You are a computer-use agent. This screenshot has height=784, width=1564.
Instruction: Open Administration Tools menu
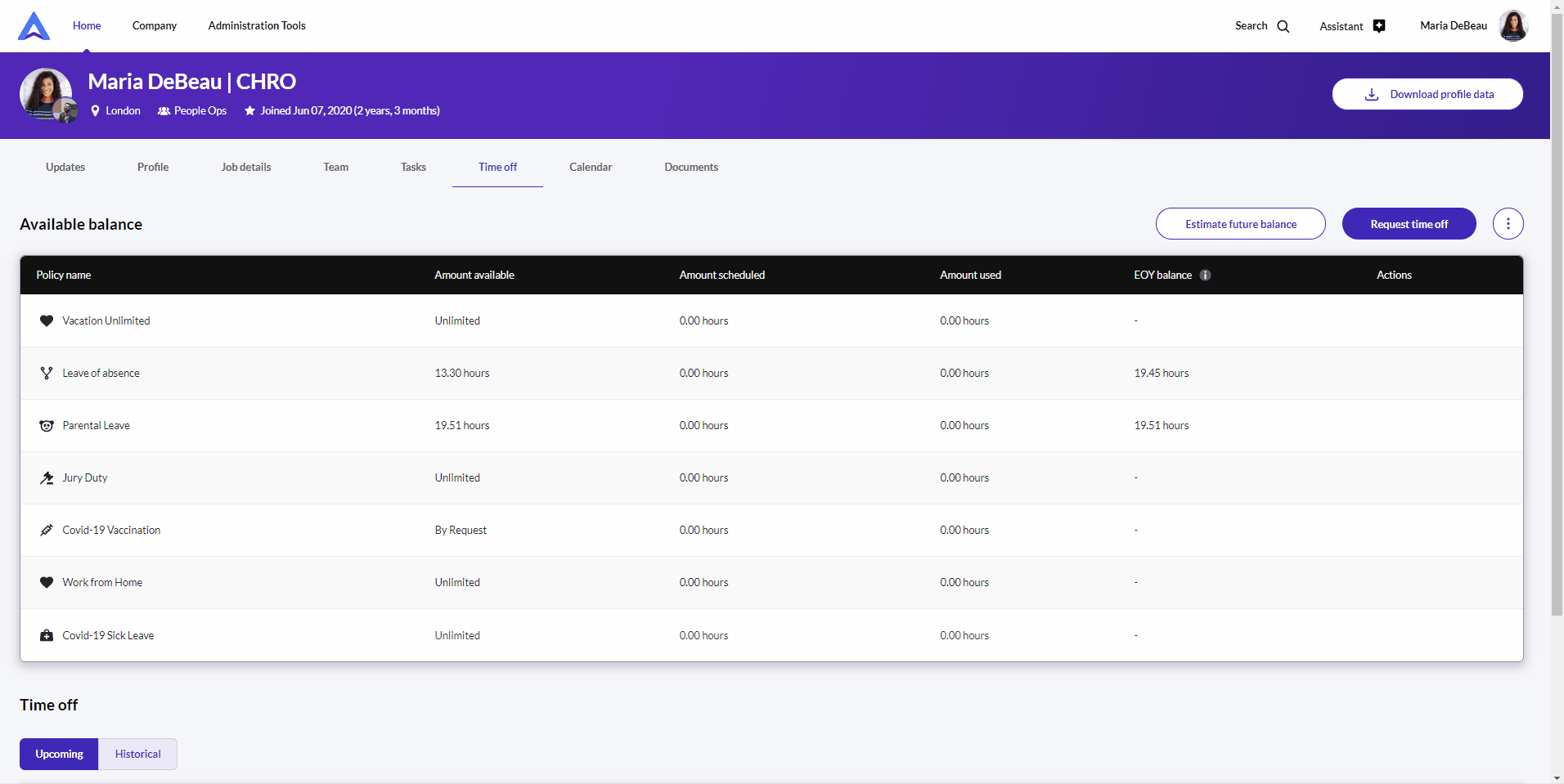tap(257, 26)
